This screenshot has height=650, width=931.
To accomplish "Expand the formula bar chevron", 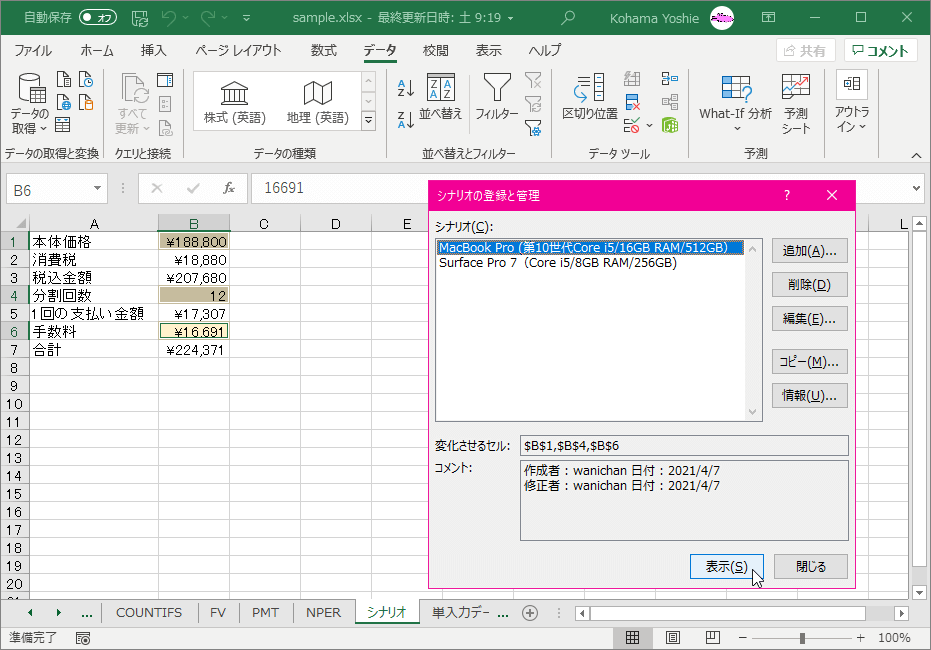I will (917, 188).
